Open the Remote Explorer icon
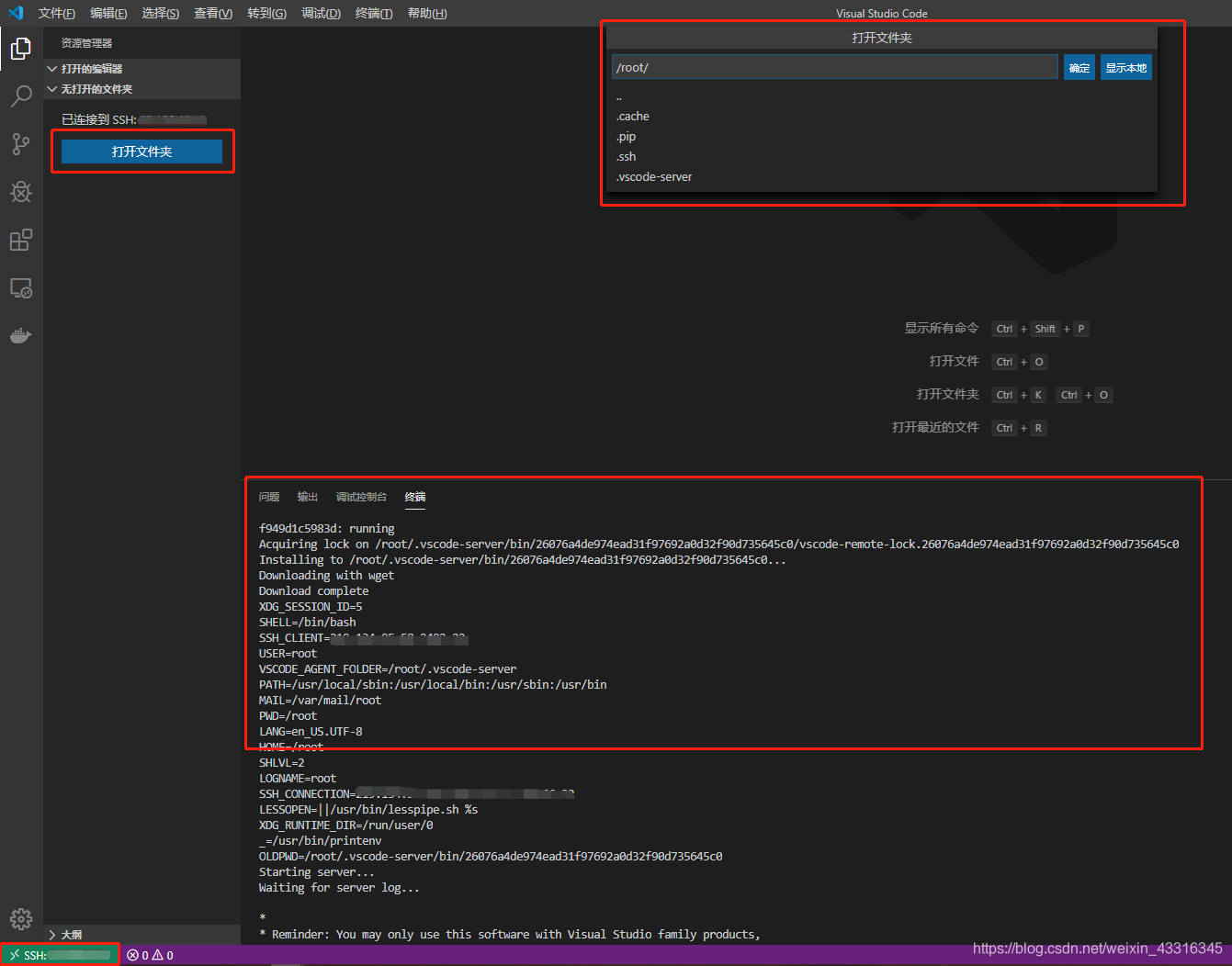 point(21,288)
